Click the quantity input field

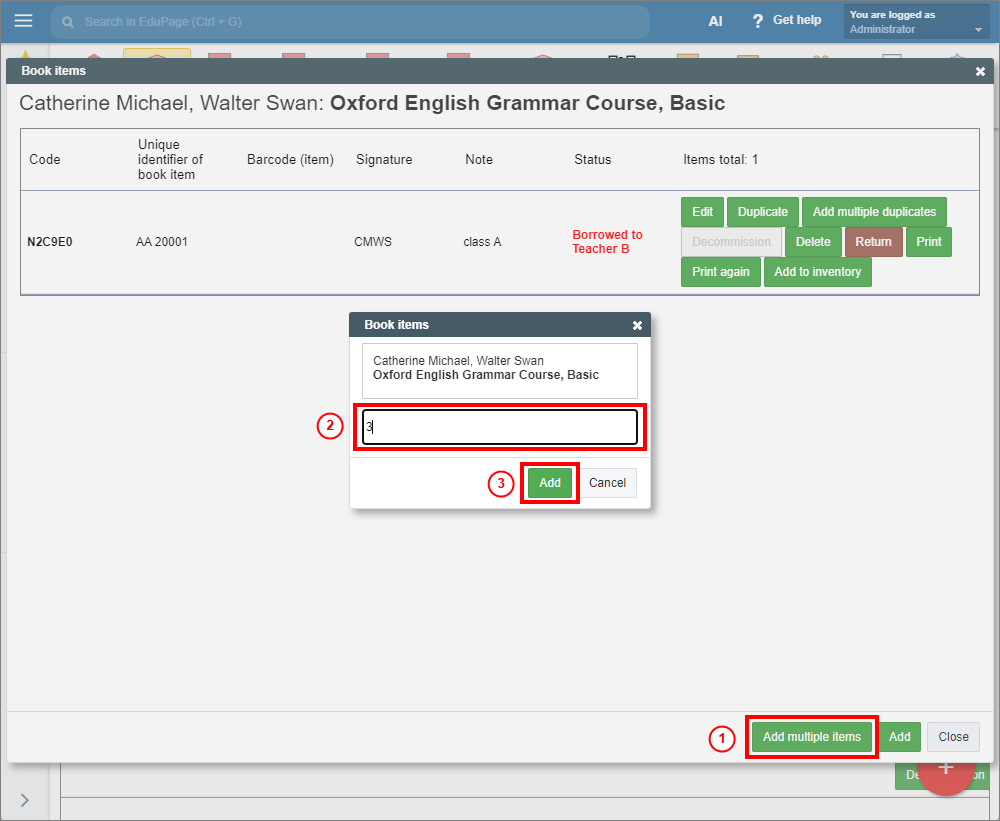tap(500, 427)
